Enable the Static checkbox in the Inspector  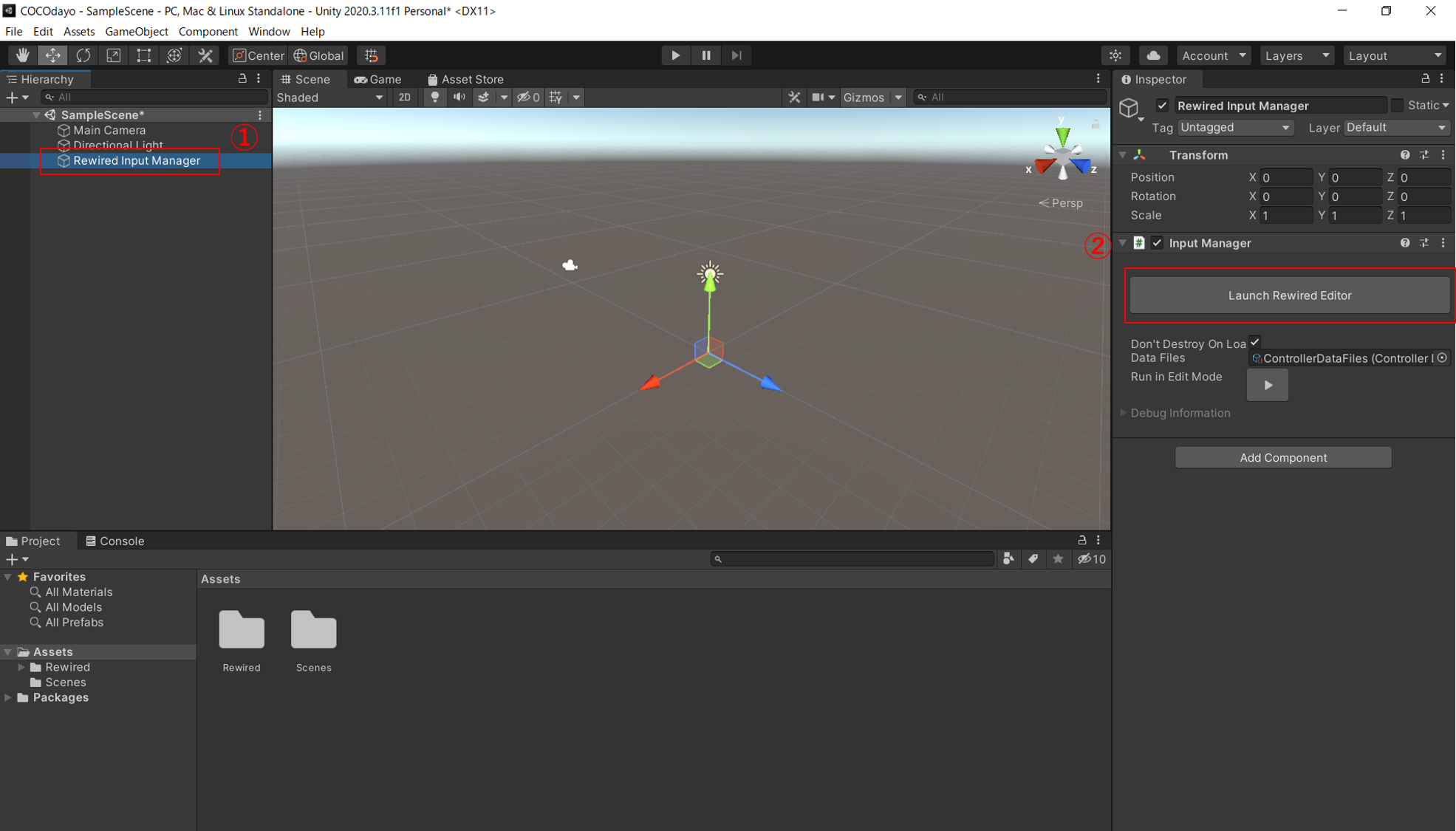pyautogui.click(x=1398, y=105)
